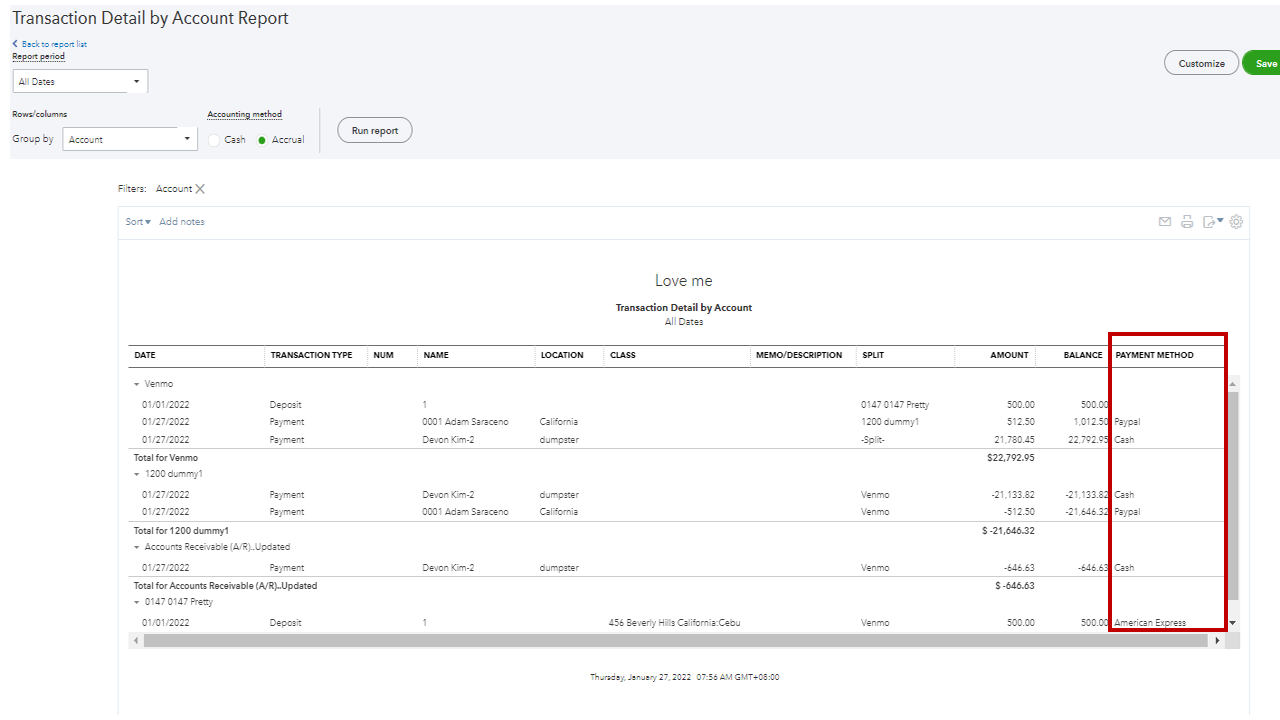
Task: Click the back chevron beside Back to report list
Action: point(14,43)
